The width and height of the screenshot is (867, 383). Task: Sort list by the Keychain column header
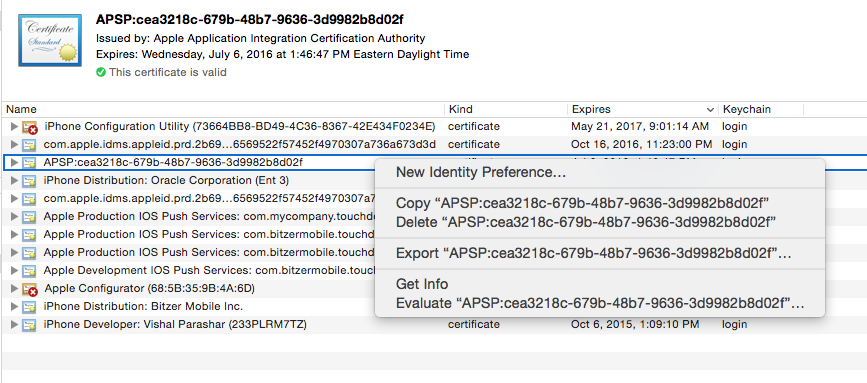(761, 109)
